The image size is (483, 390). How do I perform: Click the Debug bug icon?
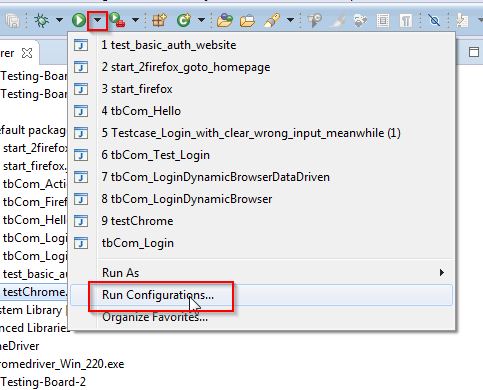(41, 21)
